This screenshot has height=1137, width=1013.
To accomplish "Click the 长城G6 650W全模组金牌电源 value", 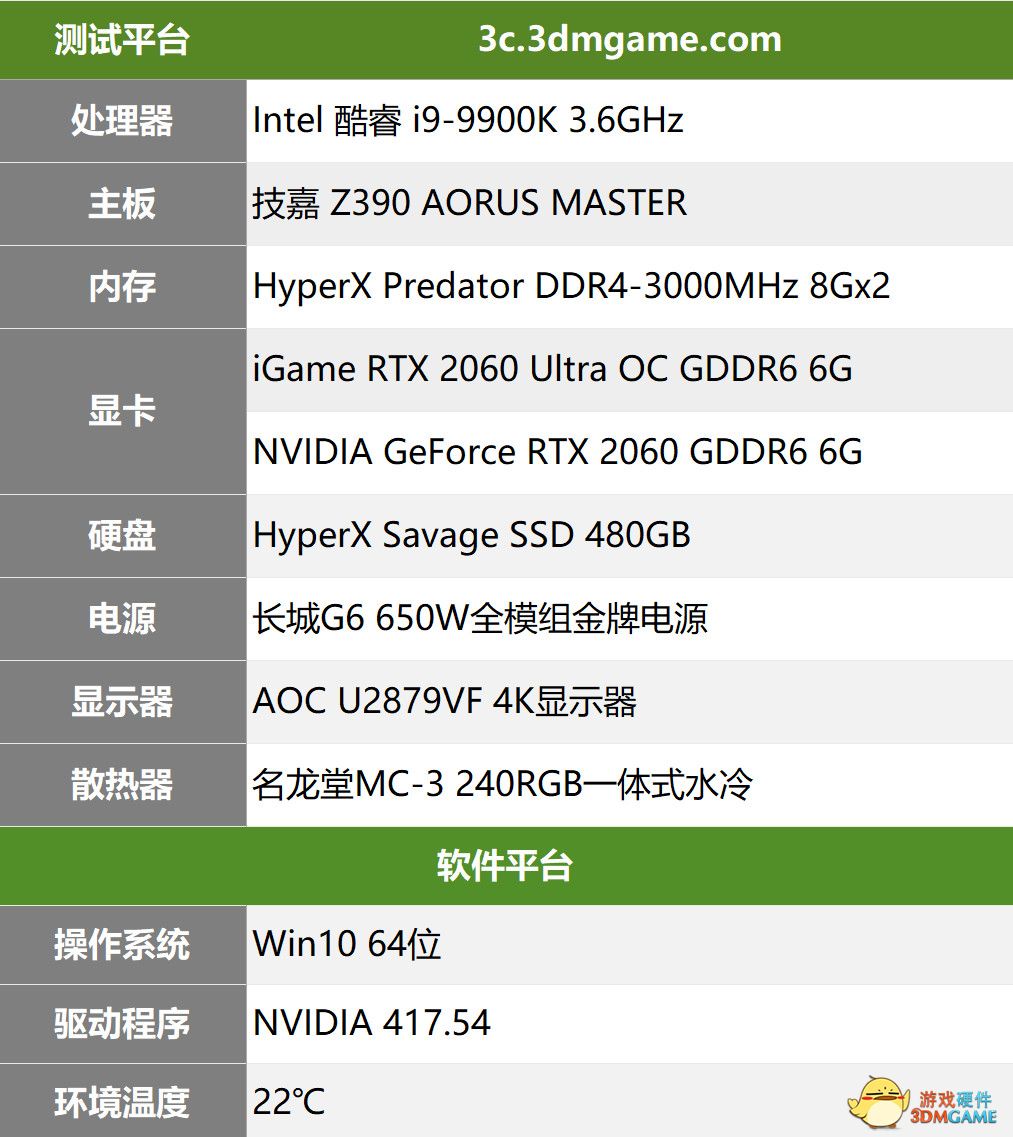I will pyautogui.click(x=479, y=619).
